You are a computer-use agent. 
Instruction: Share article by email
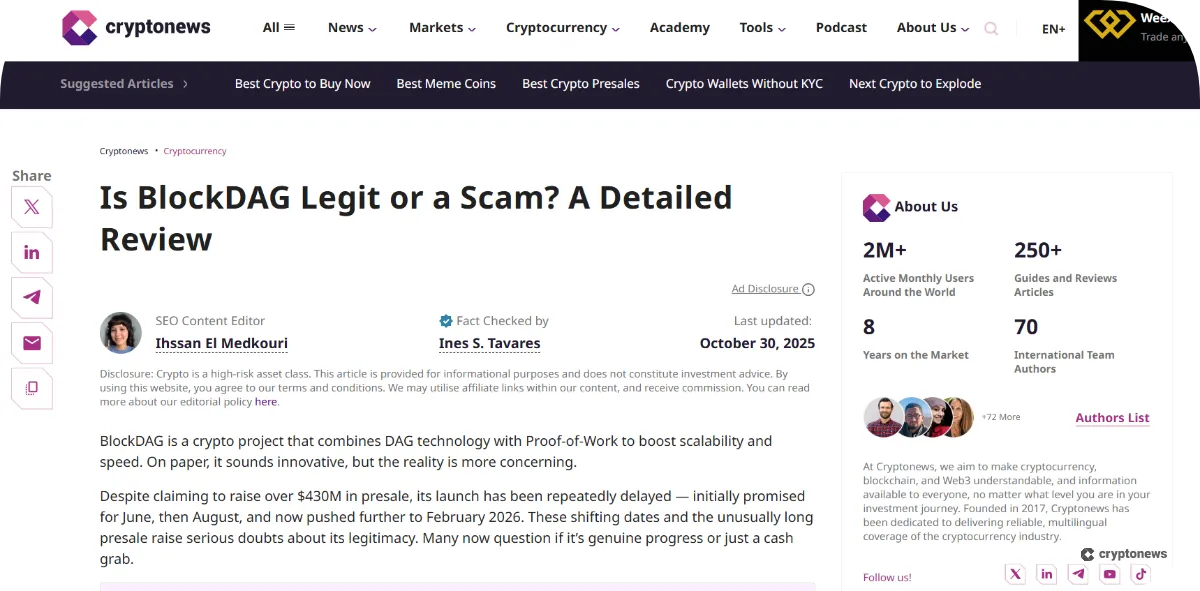pyautogui.click(x=32, y=343)
